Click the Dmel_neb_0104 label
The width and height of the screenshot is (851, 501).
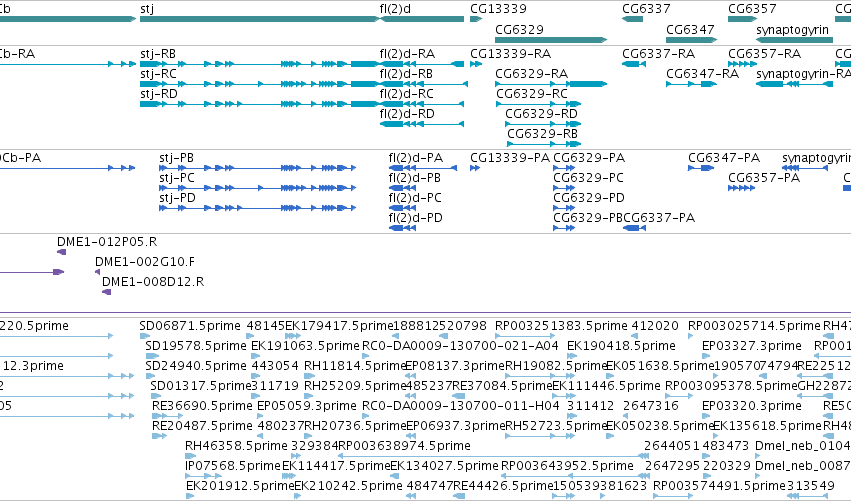tap(803, 446)
